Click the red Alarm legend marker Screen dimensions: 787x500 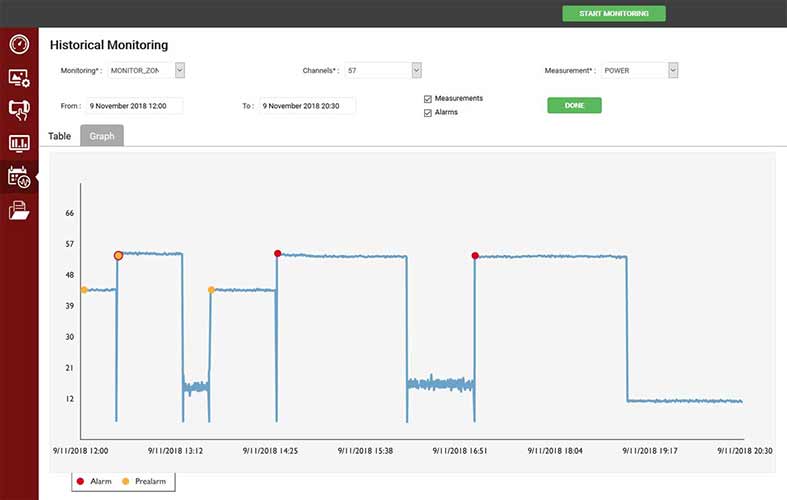point(81,482)
